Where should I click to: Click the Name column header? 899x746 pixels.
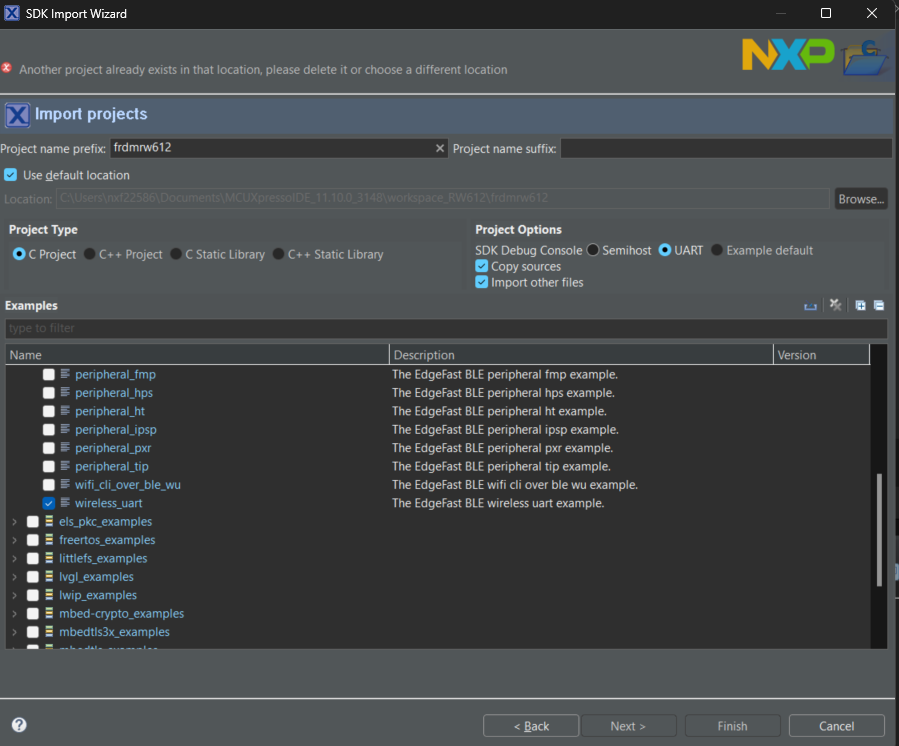[x=197, y=355]
